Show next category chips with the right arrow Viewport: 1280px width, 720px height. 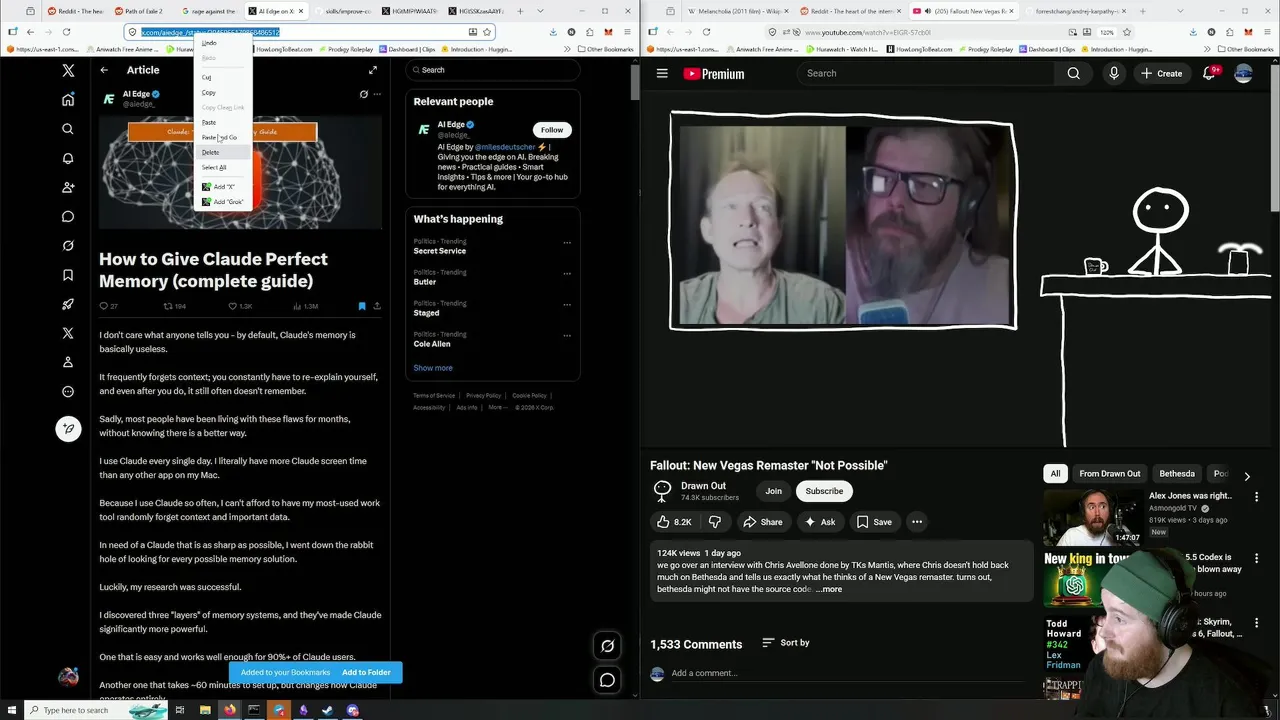(x=1247, y=476)
